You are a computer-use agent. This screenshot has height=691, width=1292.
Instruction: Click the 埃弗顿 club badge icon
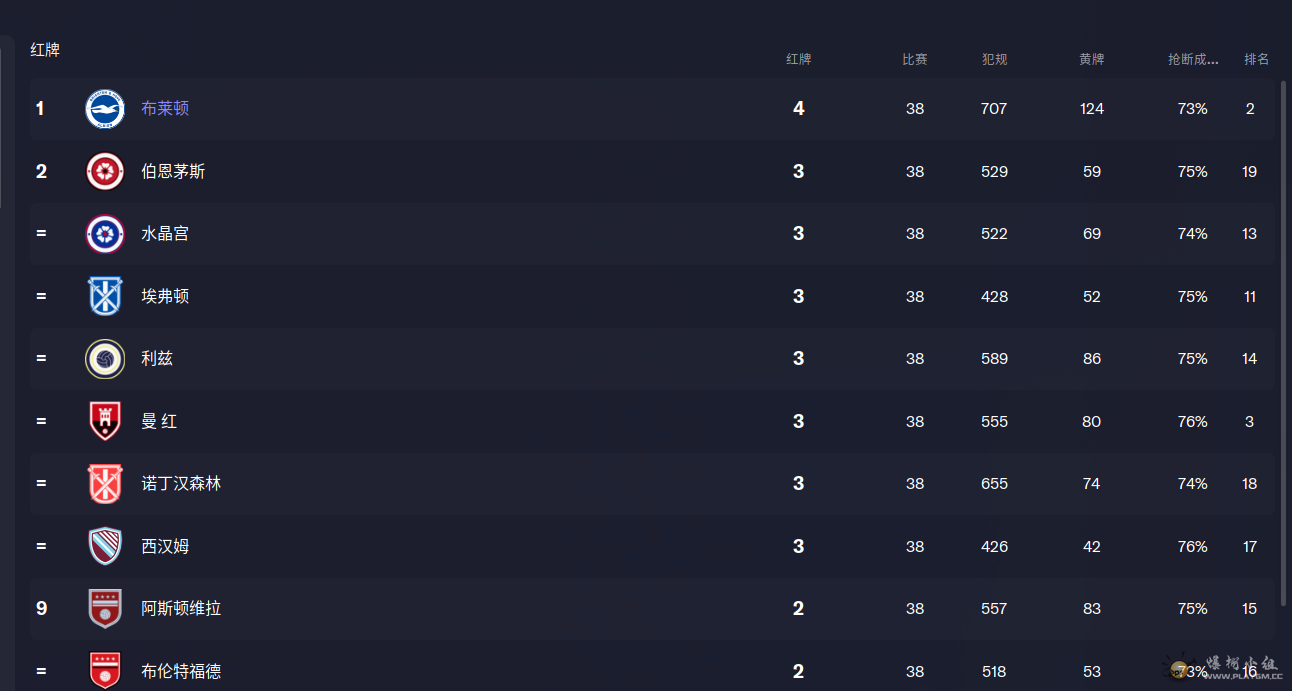coord(105,296)
